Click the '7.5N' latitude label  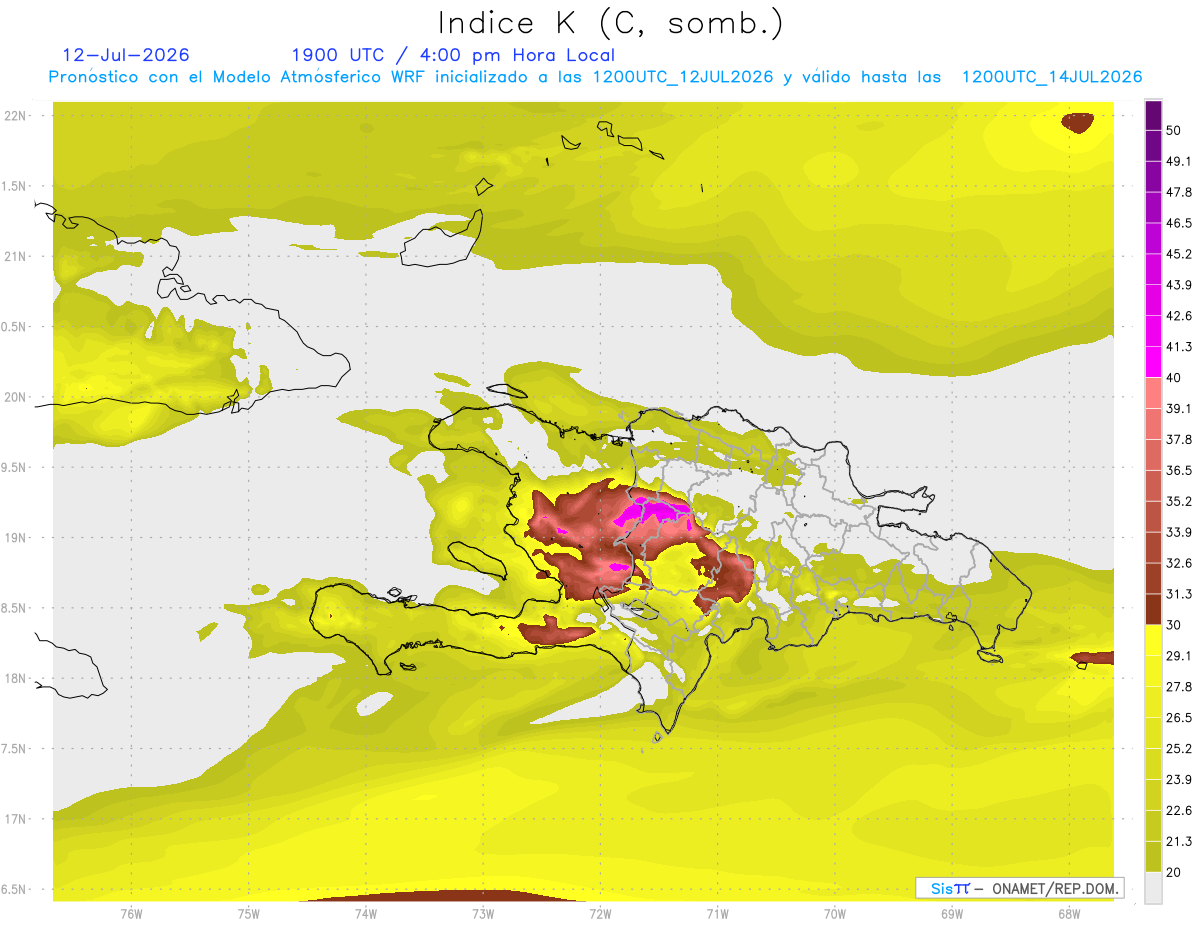(x=15, y=748)
